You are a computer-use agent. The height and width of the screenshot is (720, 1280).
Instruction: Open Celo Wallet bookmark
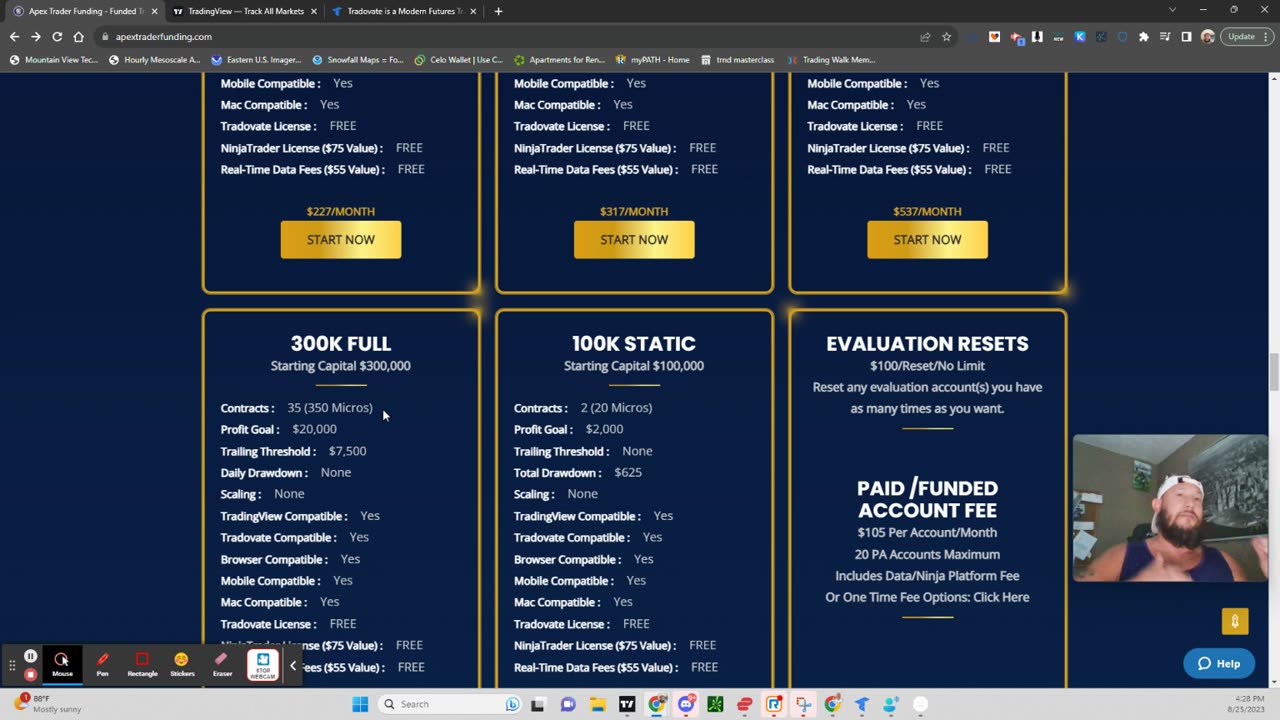(x=458, y=60)
